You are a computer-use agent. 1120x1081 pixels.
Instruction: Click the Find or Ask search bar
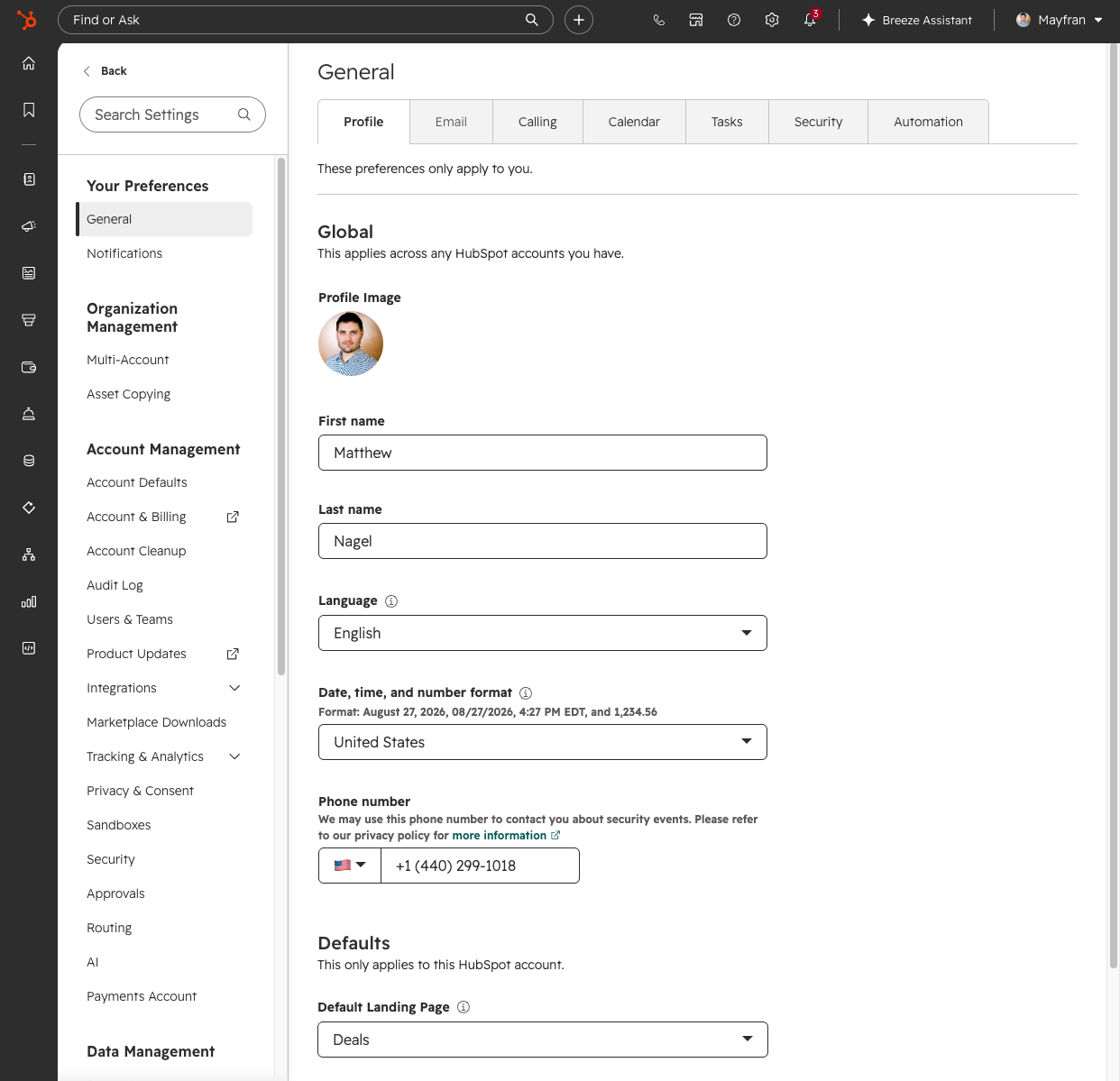(305, 20)
